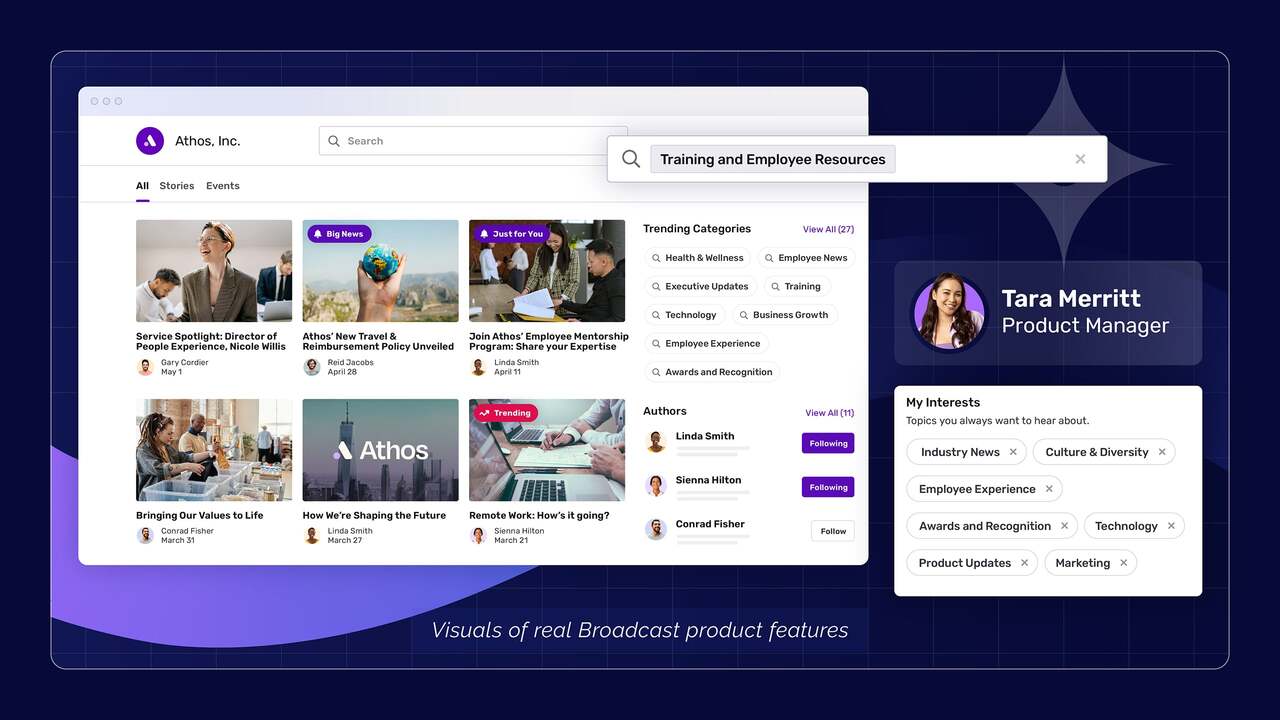Open the Athos skyline story thumbnail
The height and width of the screenshot is (720, 1280).
(x=381, y=450)
